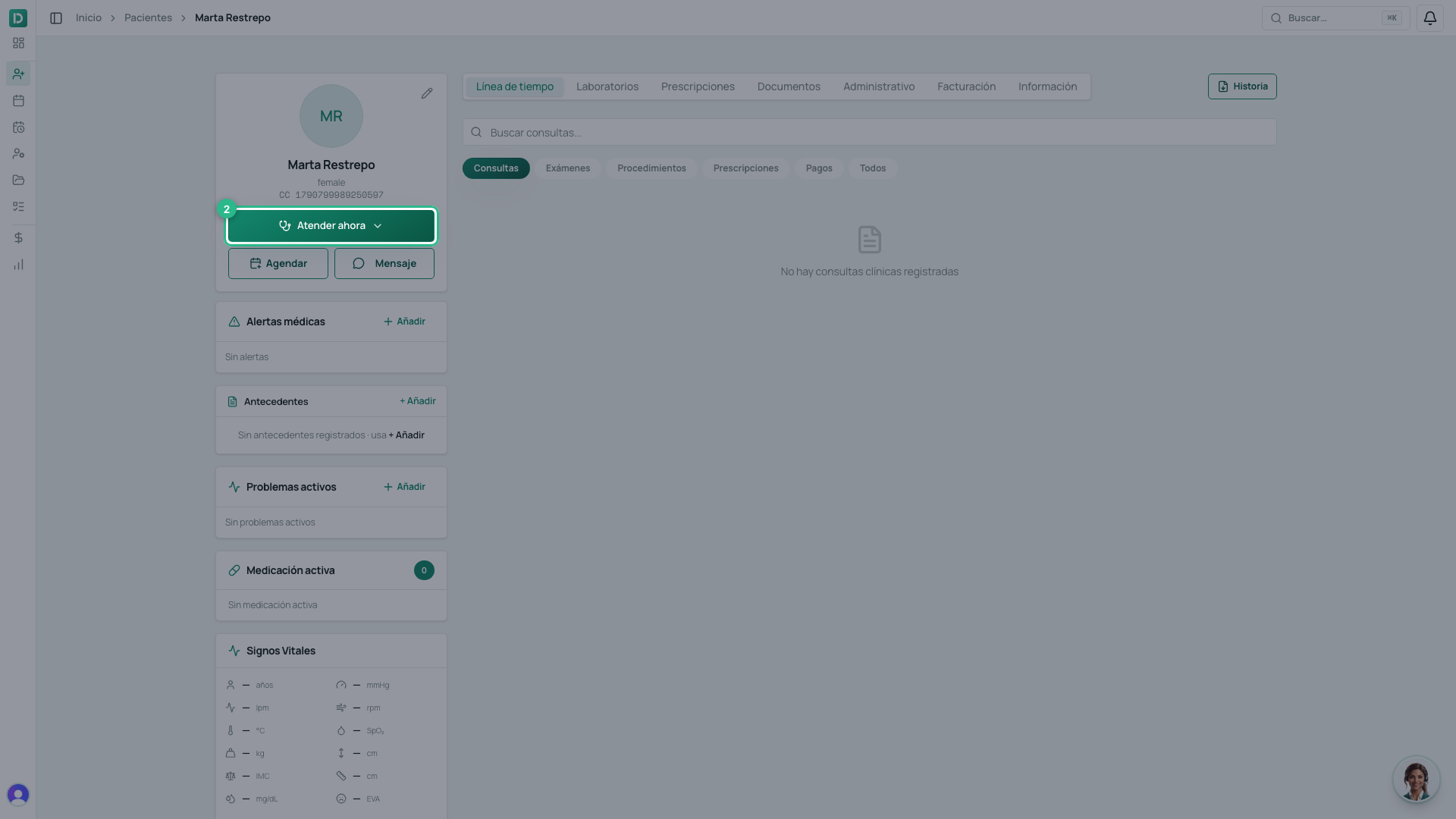Select the Todos filter chip

point(873,168)
